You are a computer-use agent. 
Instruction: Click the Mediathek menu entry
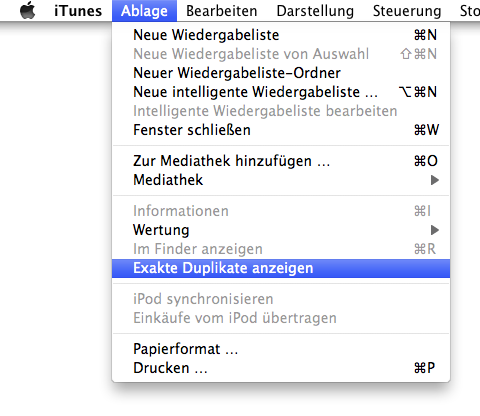(281, 180)
